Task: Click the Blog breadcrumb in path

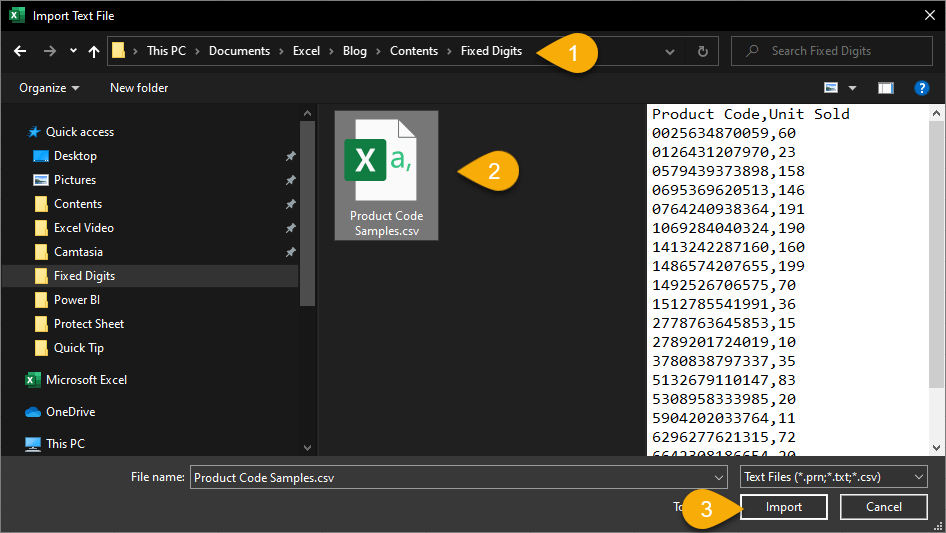Action: pyautogui.click(x=354, y=51)
